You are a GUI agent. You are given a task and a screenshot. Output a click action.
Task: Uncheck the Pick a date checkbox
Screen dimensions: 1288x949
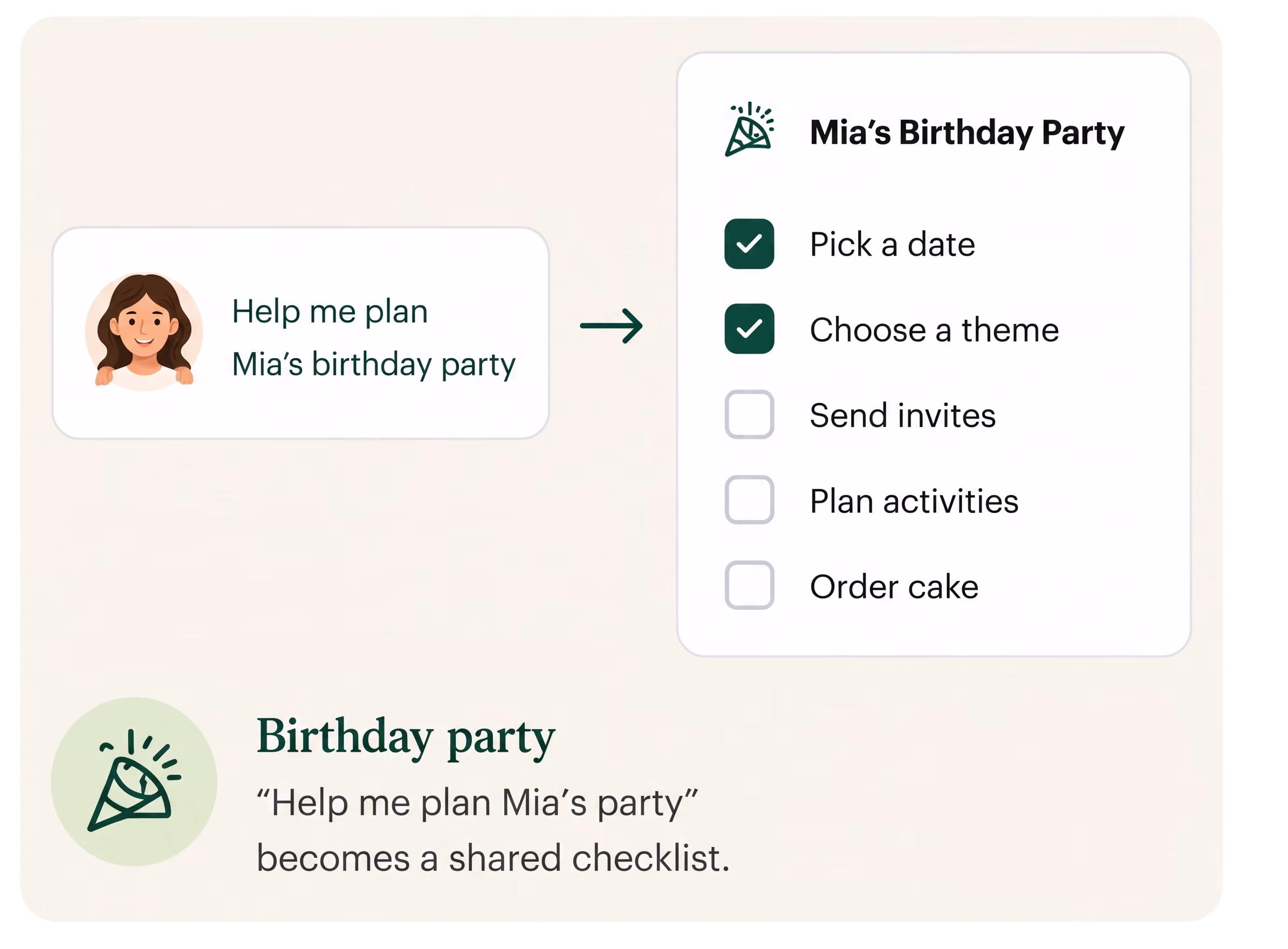point(749,244)
